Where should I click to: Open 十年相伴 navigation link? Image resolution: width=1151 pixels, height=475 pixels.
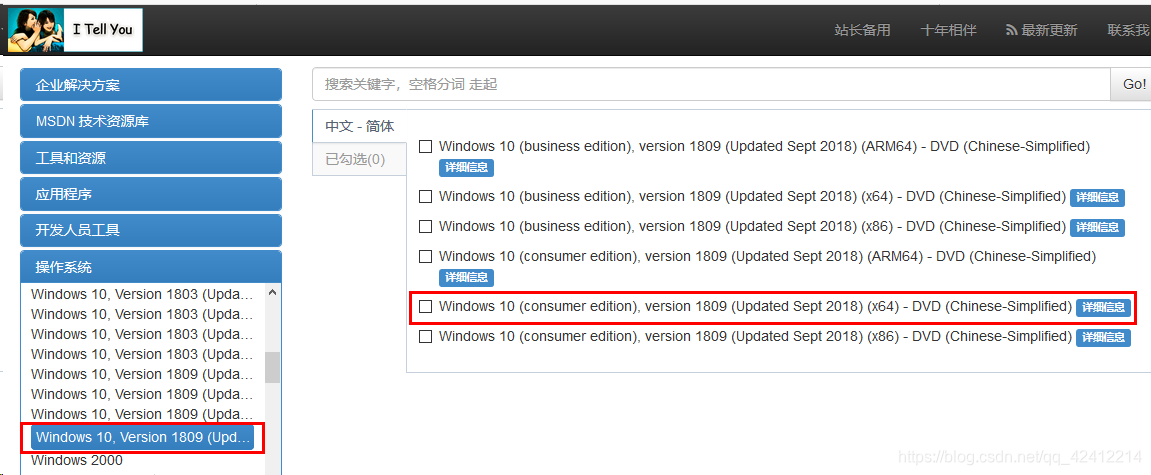tap(948, 30)
